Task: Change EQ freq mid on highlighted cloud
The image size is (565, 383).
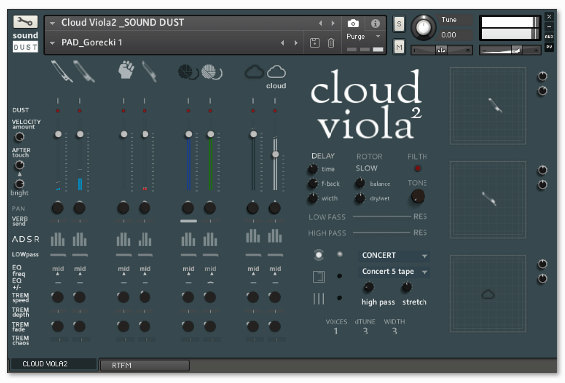Action: 275,269
